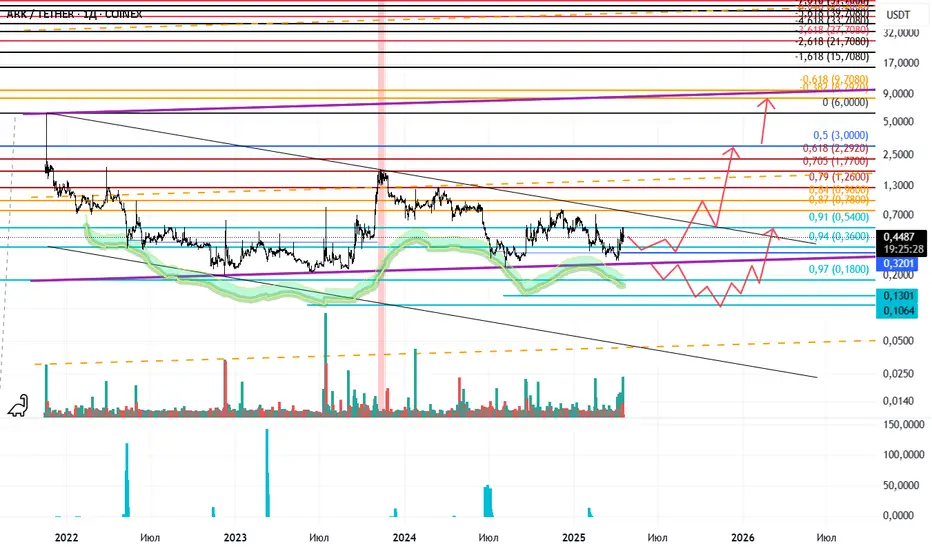Screen dimensions: 932x550
Task: Click the 150,0000 indicator scale label
Action: (903, 425)
